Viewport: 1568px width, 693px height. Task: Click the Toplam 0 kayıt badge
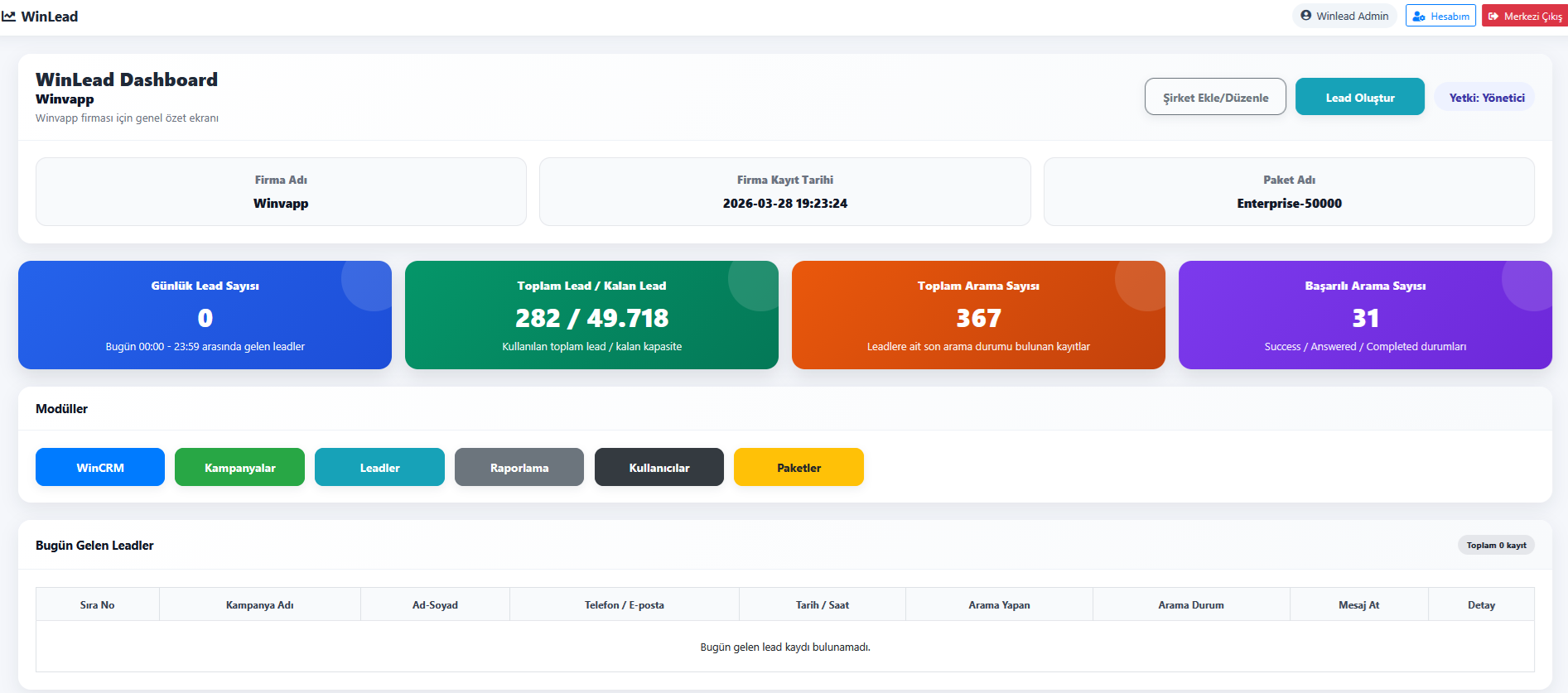(x=1496, y=545)
